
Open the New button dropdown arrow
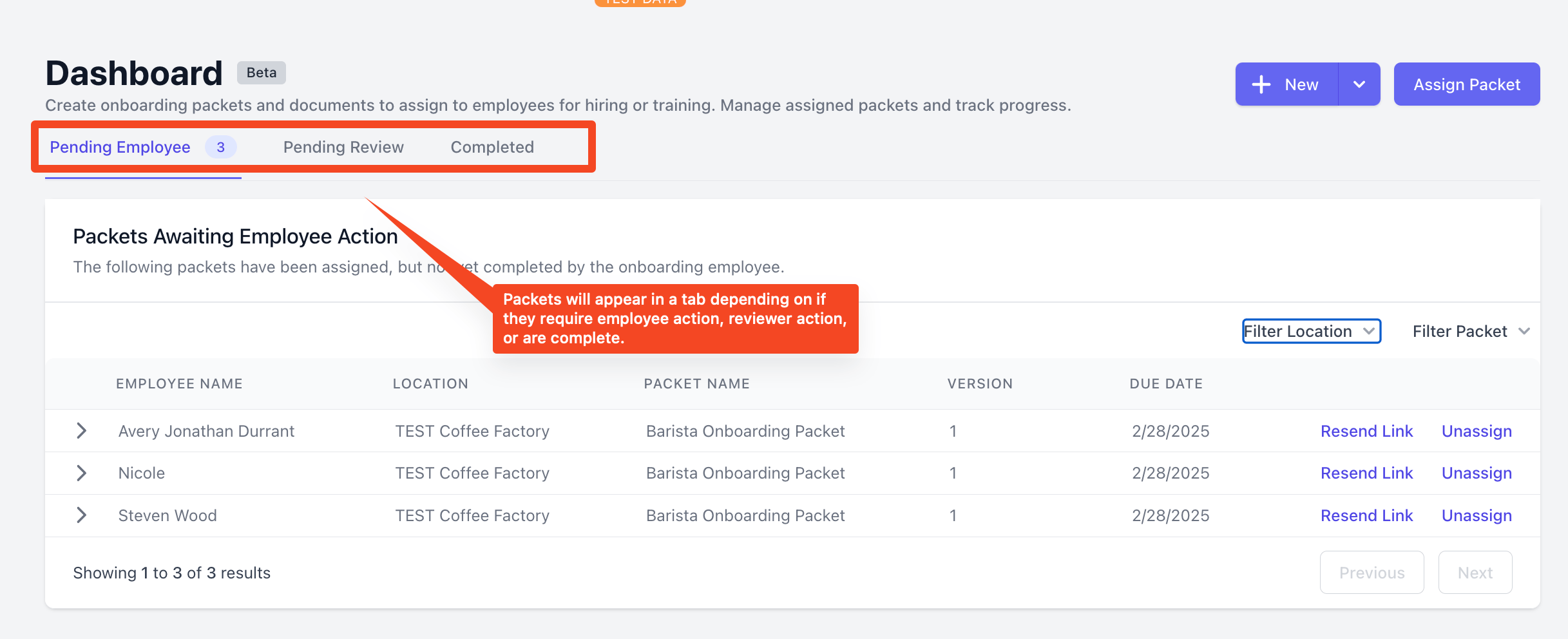click(1359, 84)
